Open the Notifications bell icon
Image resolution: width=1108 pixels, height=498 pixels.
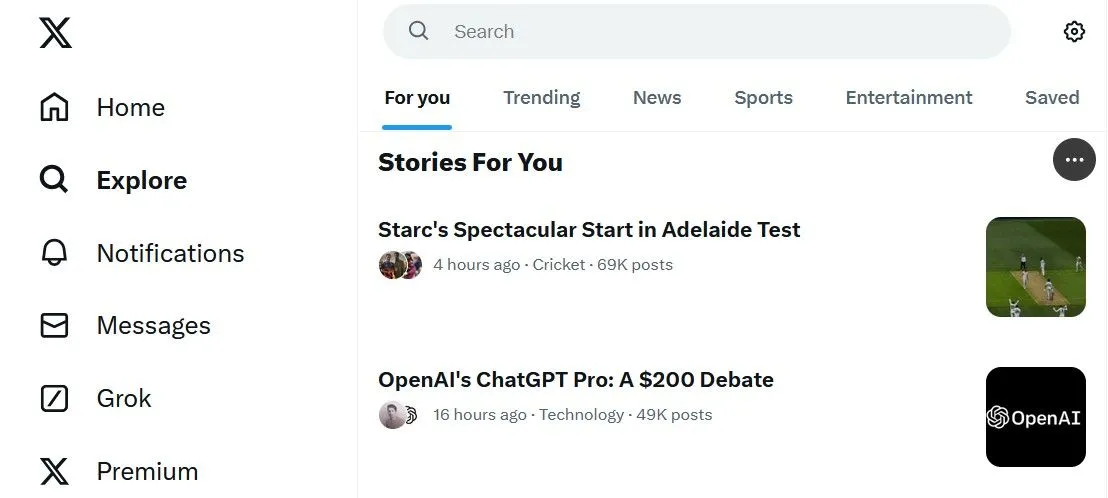pyautogui.click(x=54, y=253)
